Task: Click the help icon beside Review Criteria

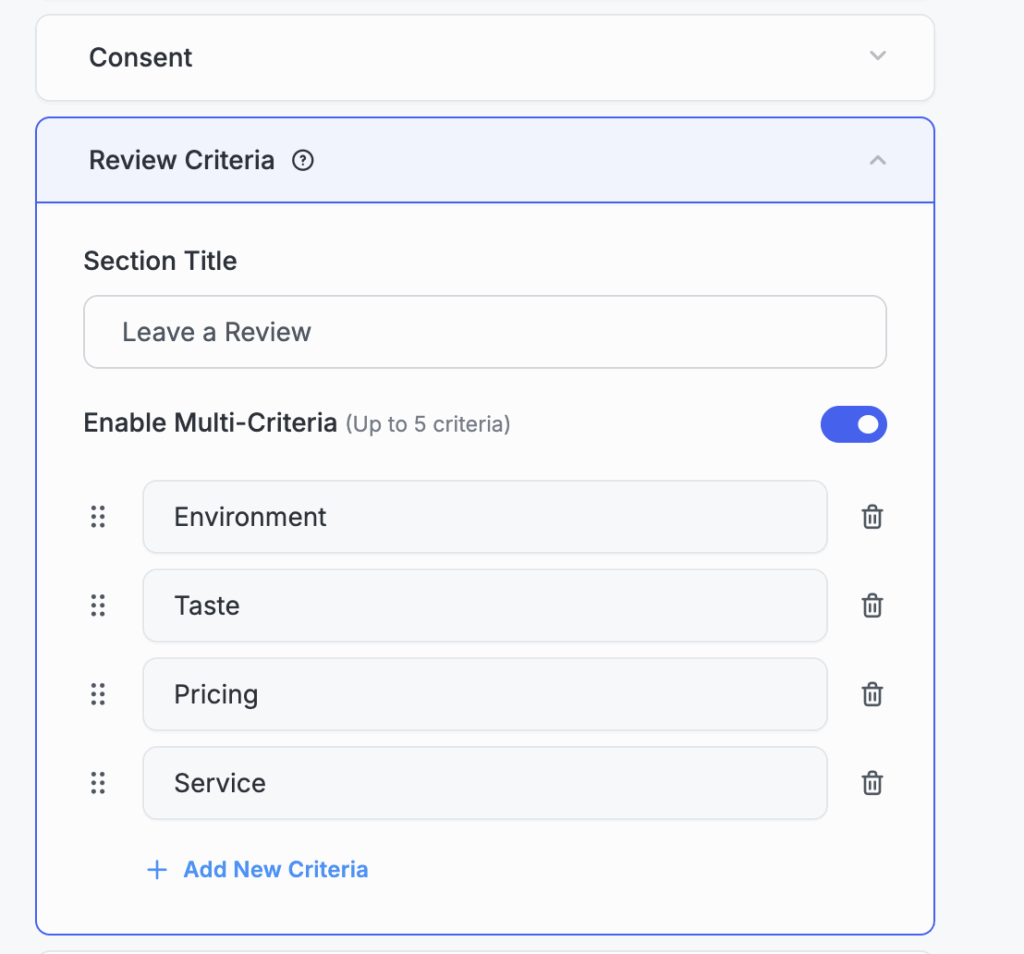Action: [x=302, y=160]
